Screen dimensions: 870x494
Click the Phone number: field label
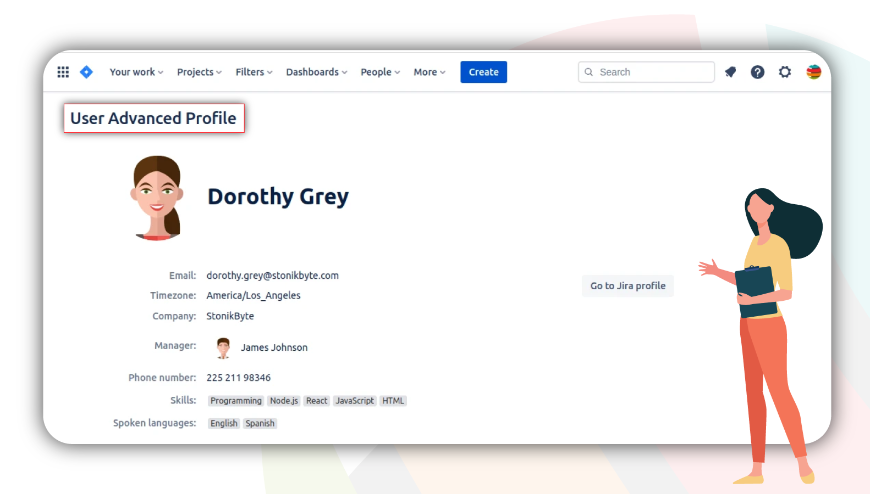162,377
